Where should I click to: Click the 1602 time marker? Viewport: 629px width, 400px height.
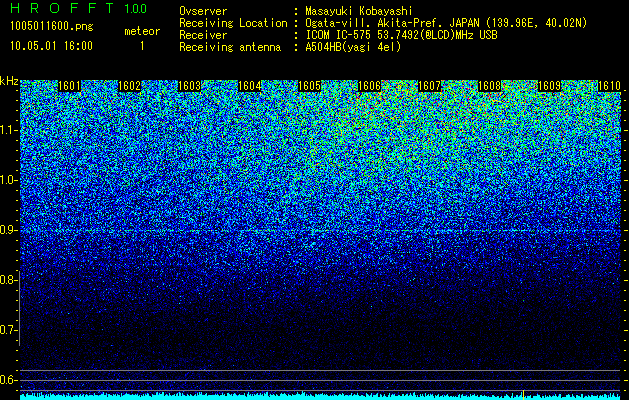point(130,86)
